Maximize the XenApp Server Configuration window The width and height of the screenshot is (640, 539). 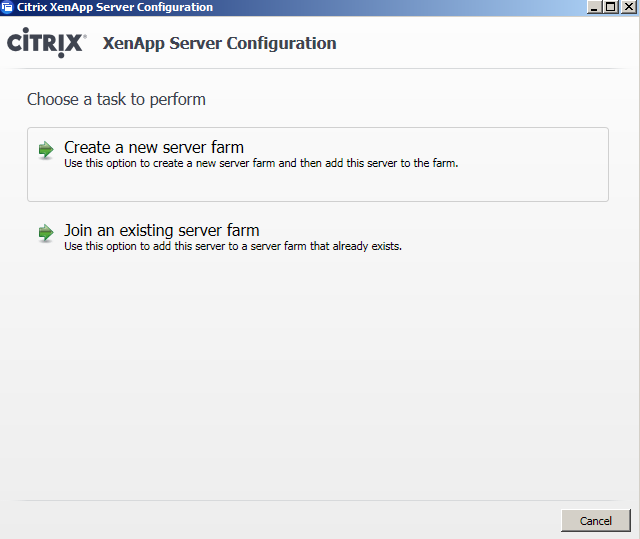point(611,7)
